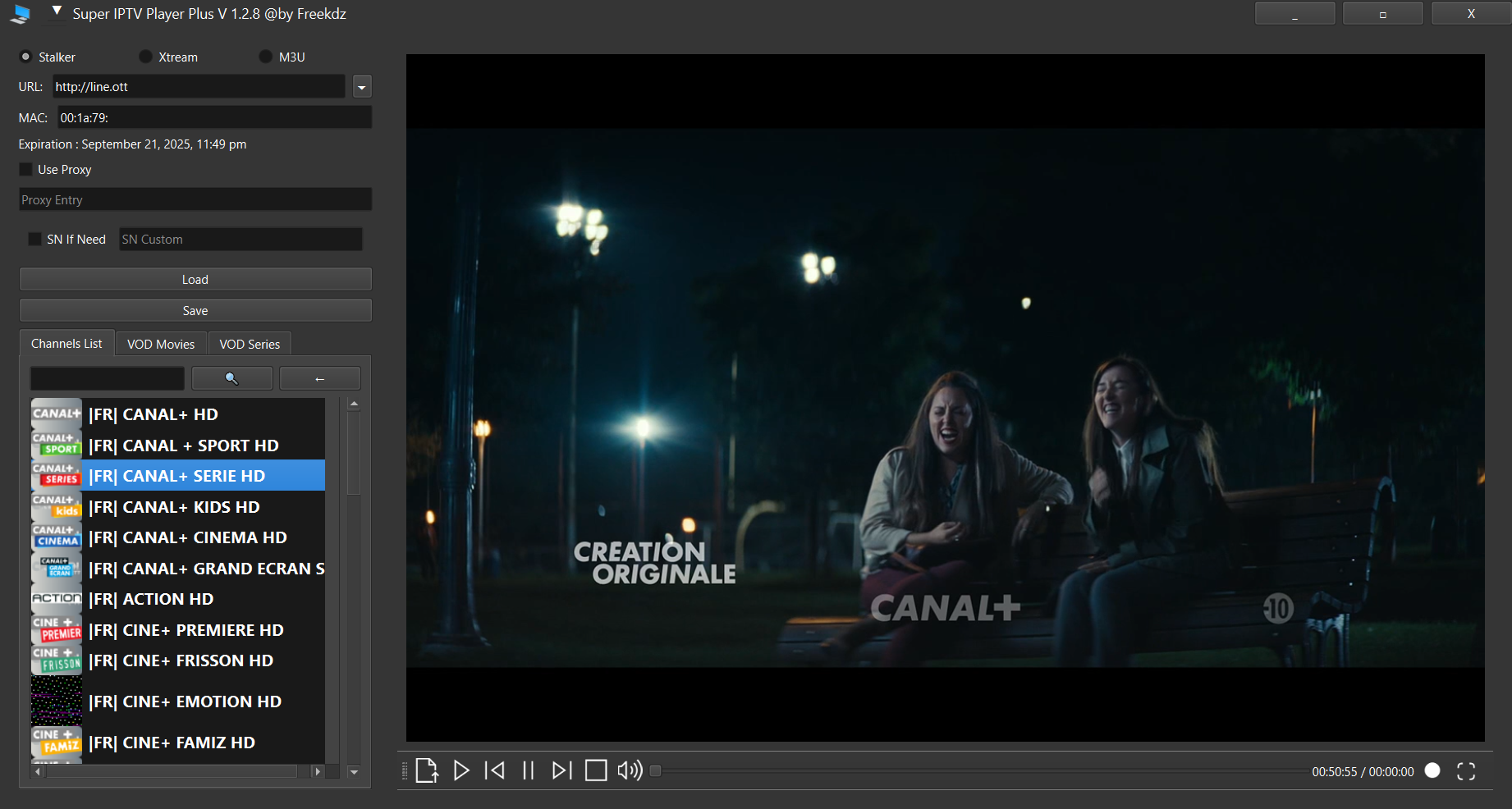The image size is (1512, 809).
Task: Click the CANAL+ SPORT logo thumbnail
Action: tap(57, 445)
